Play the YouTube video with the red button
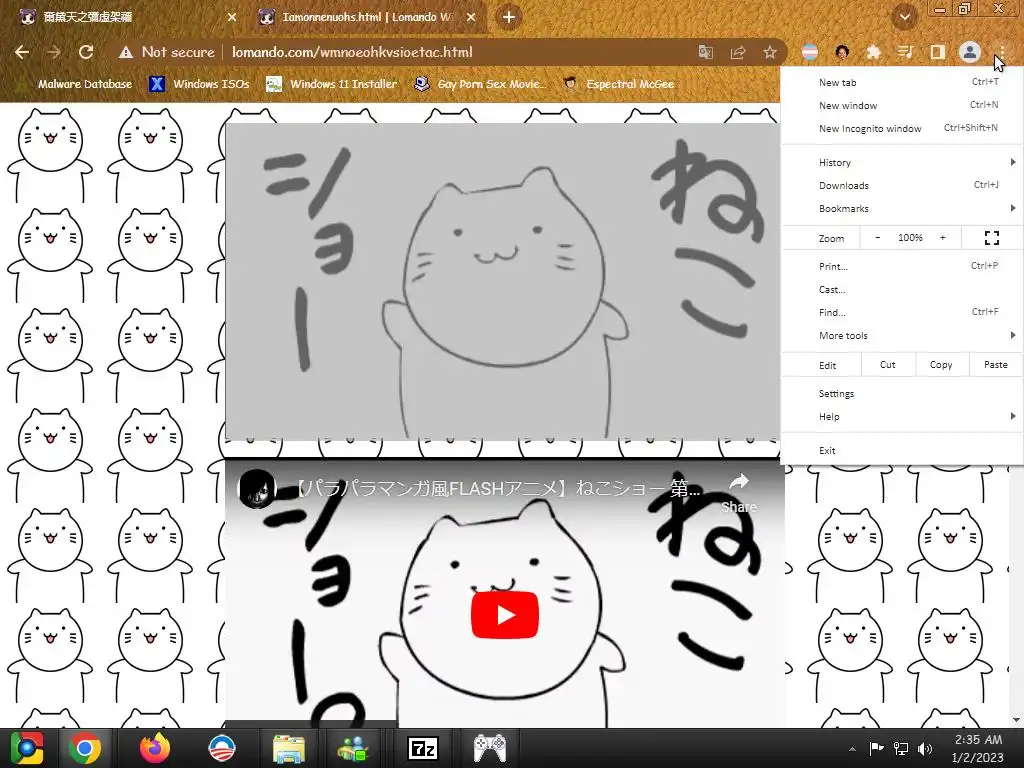 pyautogui.click(x=505, y=615)
